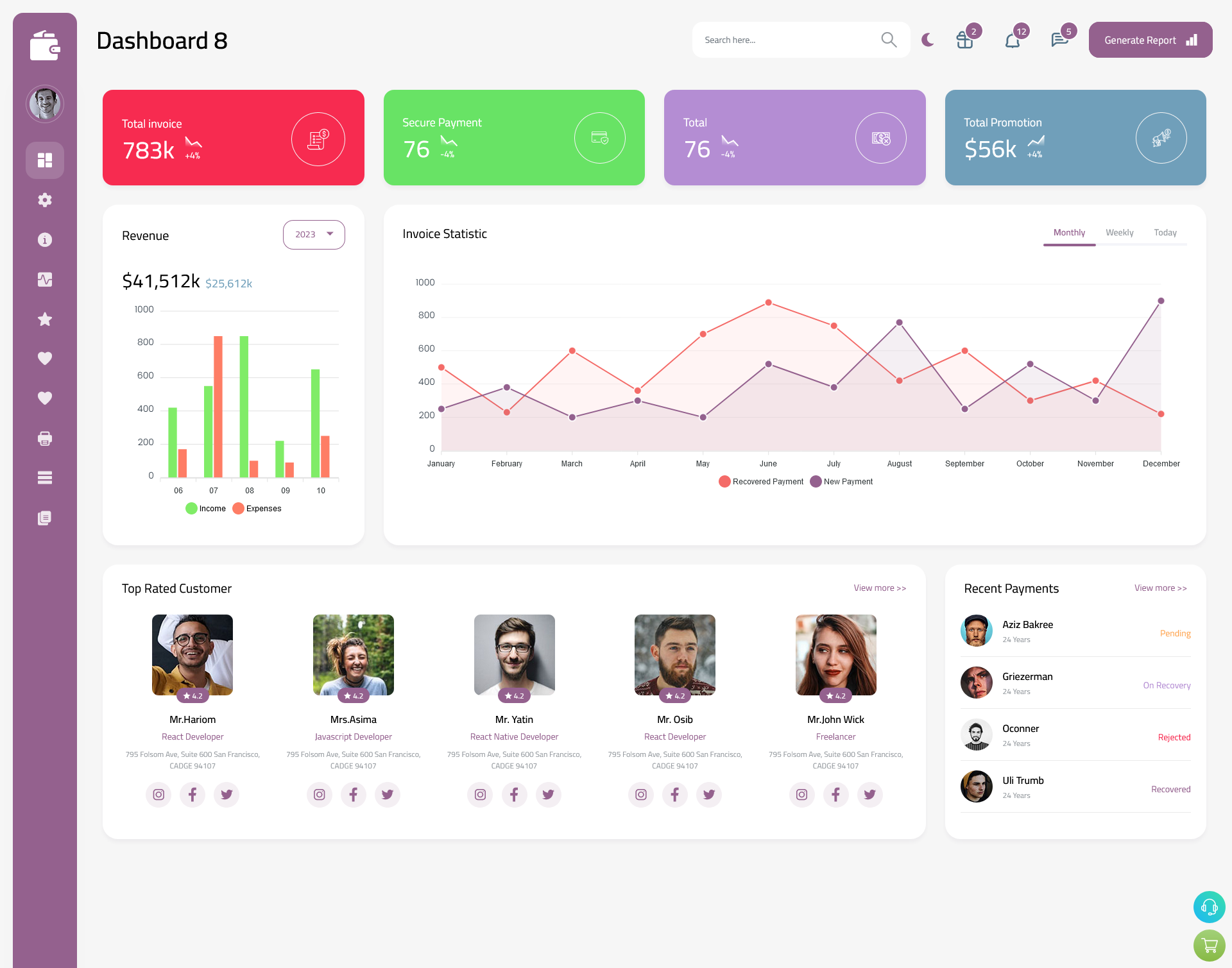Switch to Weekly invoice statistics tab

[1120, 232]
